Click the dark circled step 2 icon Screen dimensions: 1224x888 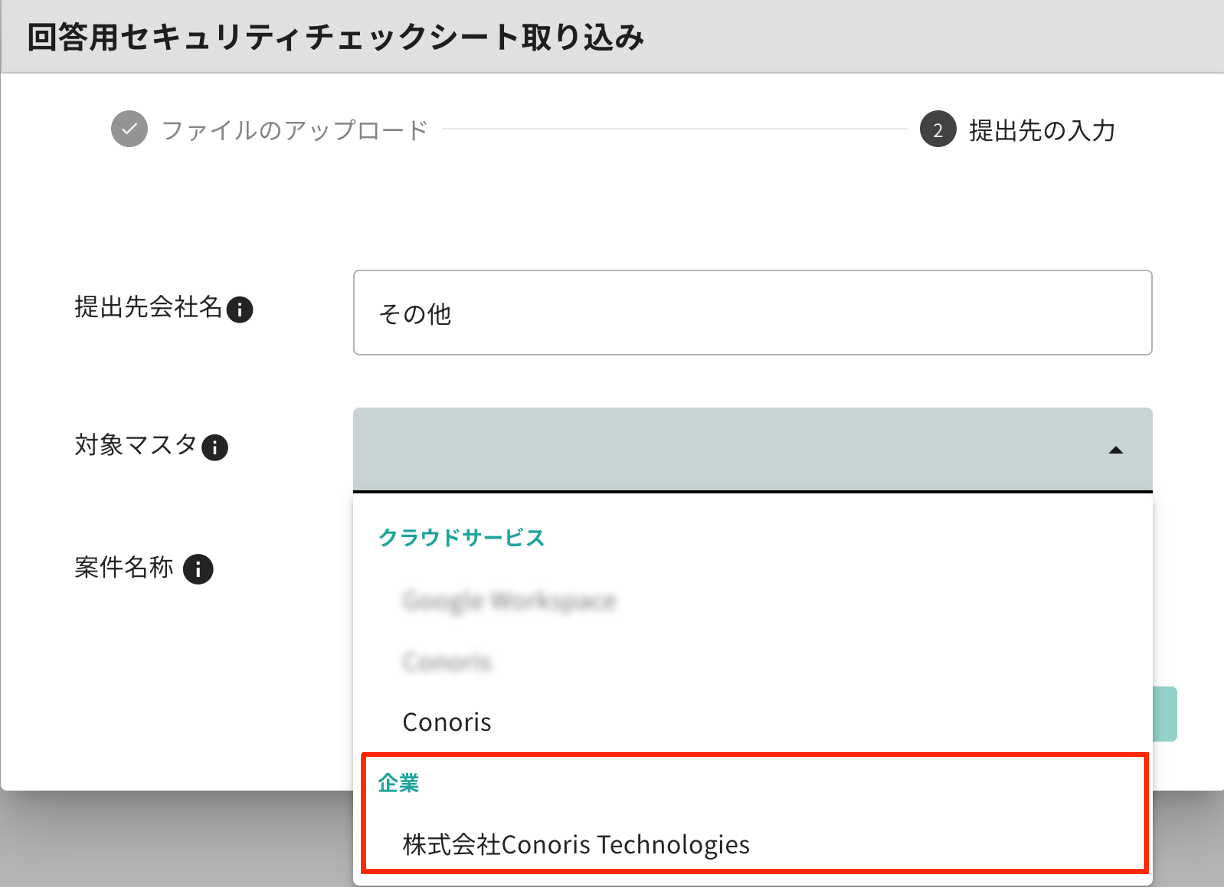tap(937, 129)
